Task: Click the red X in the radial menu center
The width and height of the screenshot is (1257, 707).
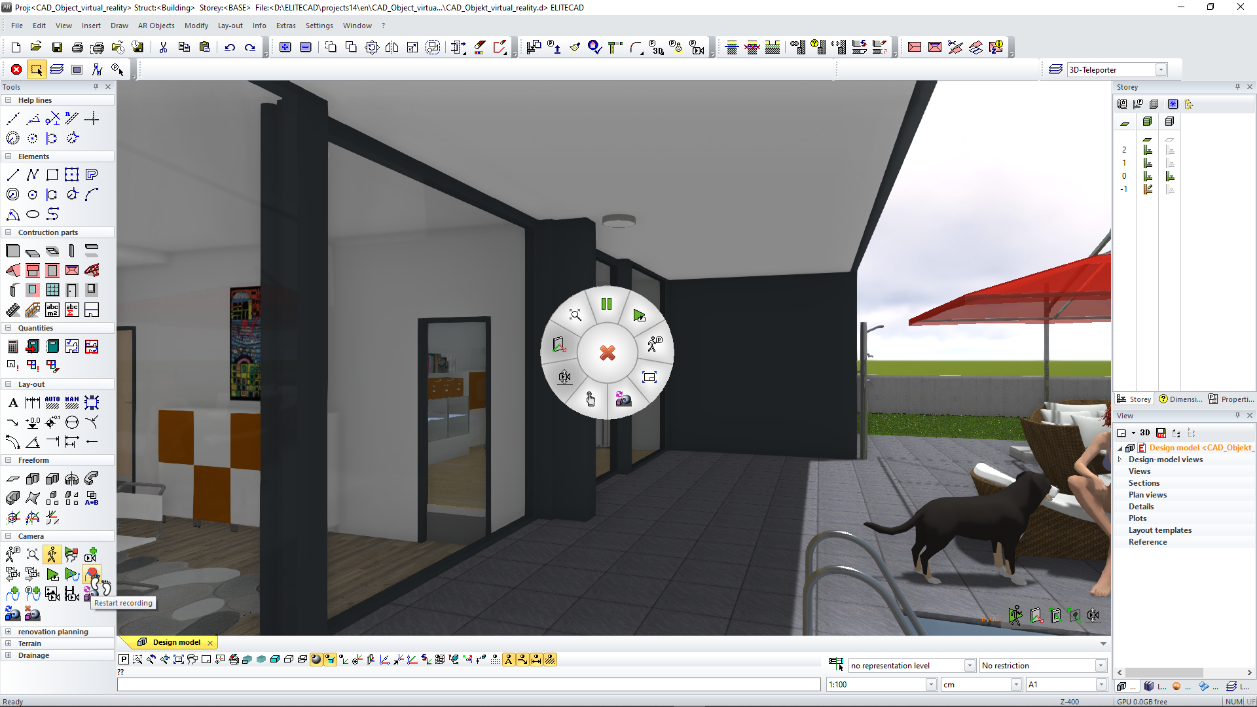Action: pos(607,352)
